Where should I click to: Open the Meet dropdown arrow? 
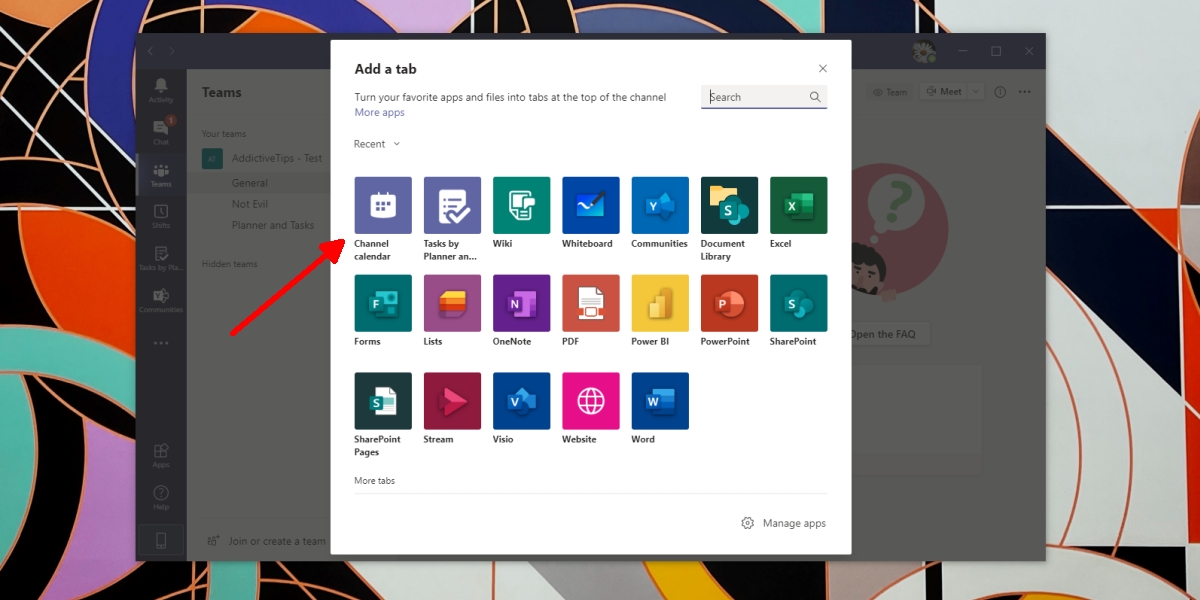click(x=975, y=92)
